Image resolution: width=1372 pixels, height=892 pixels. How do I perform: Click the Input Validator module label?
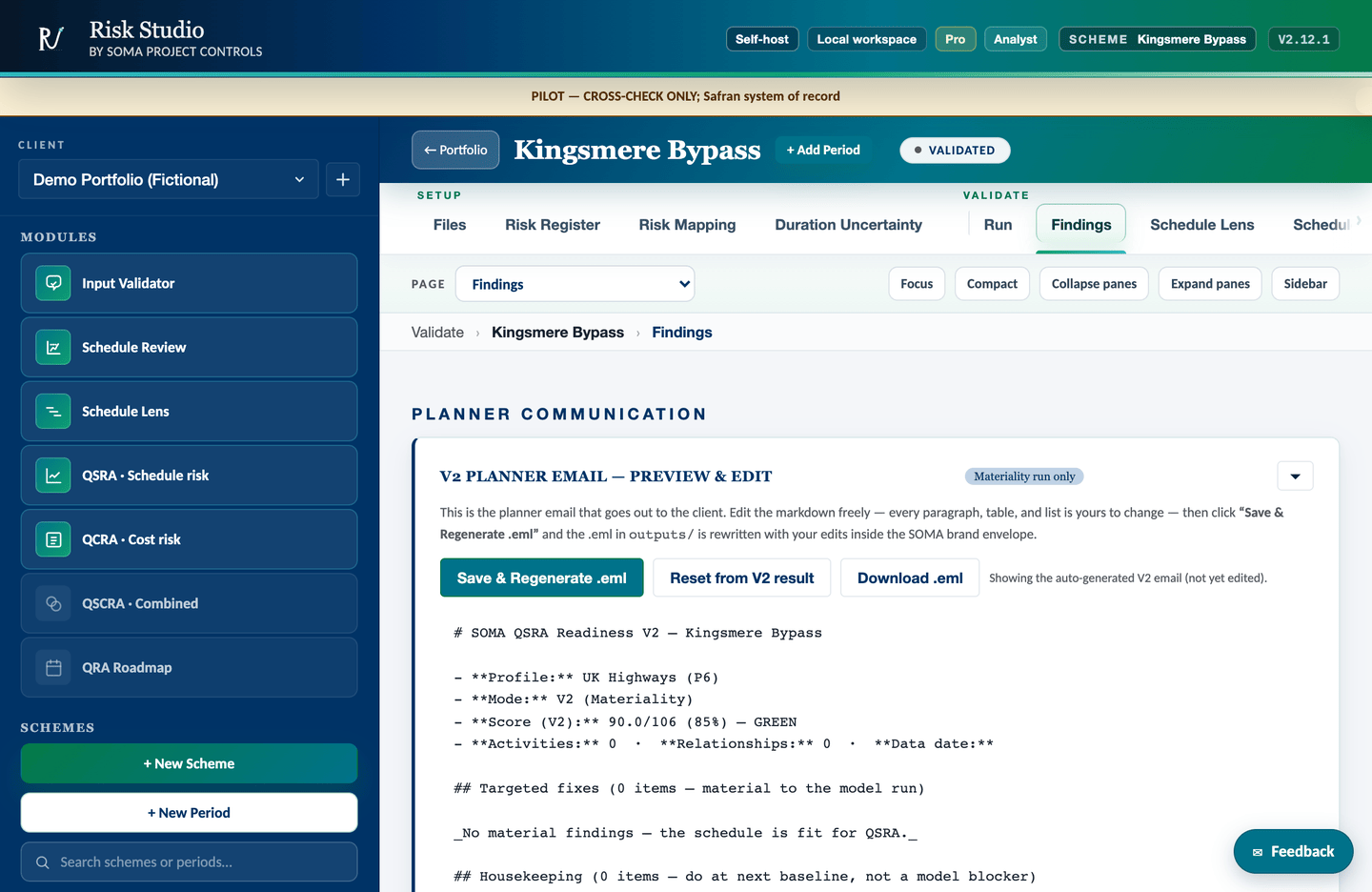(129, 283)
